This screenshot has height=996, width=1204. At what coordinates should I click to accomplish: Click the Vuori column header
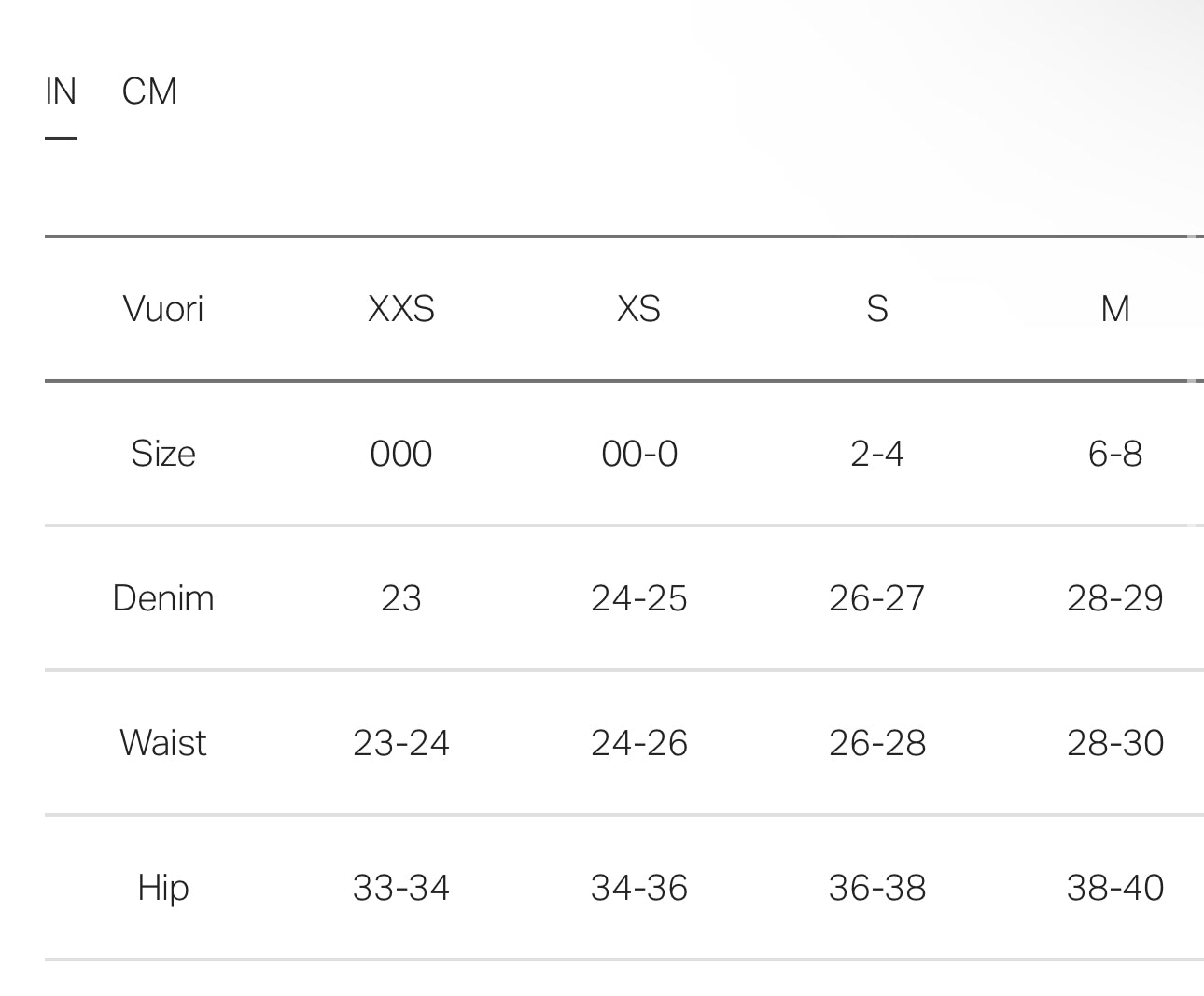tap(163, 309)
